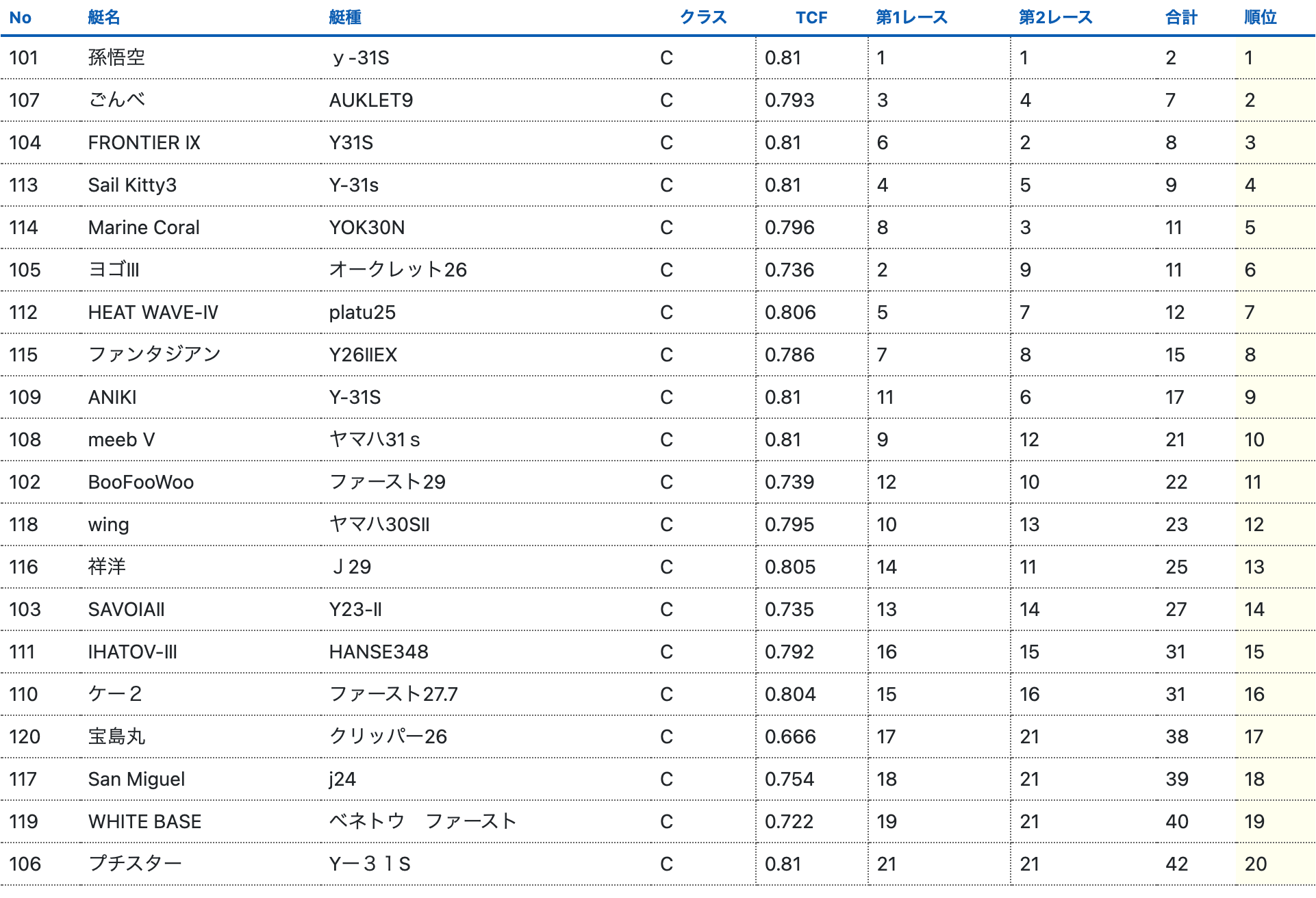The image size is (1316, 898).
Task: Click the No column header
Action: coord(21,18)
